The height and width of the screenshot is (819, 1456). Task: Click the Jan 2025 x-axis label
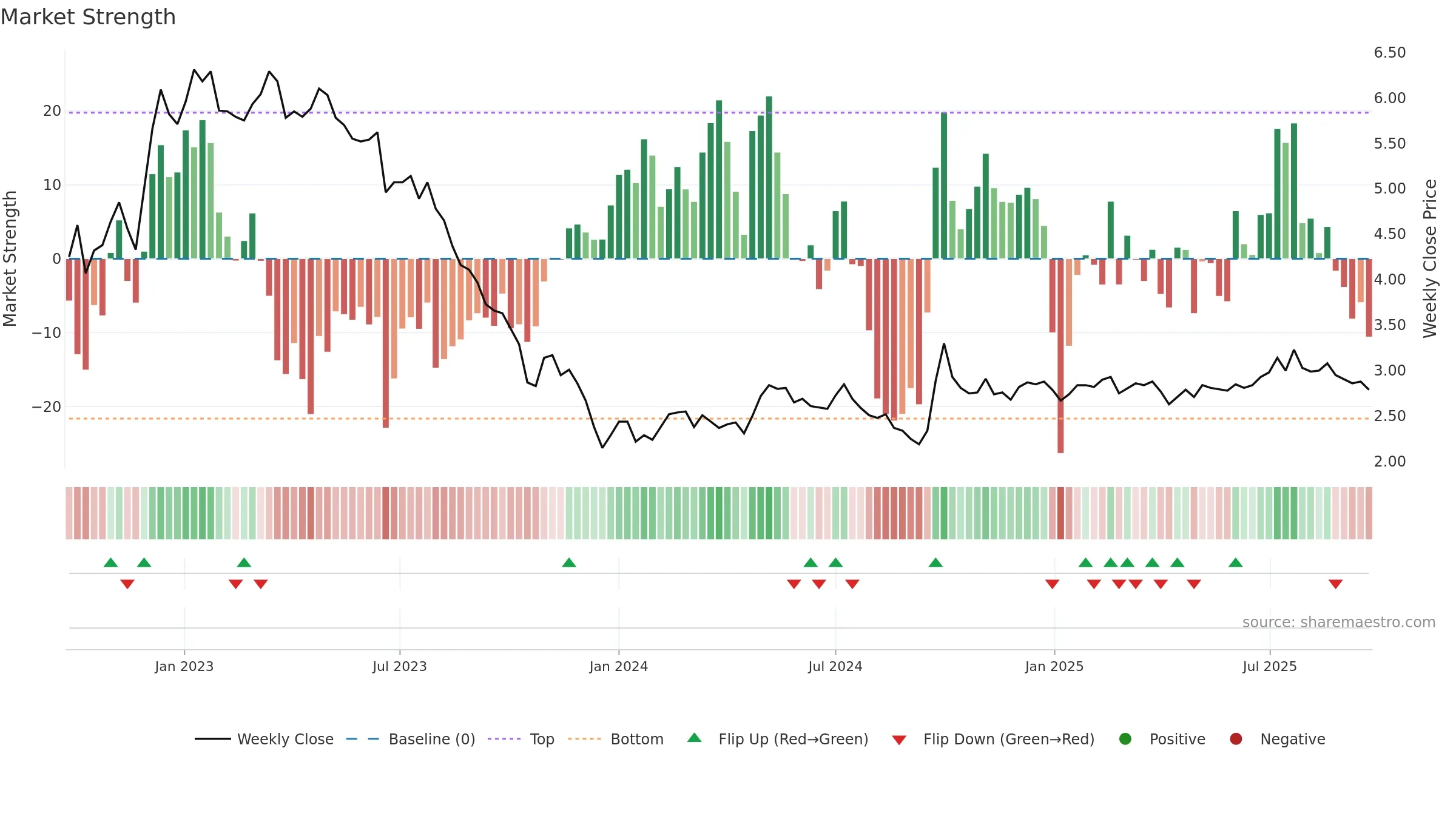(x=1054, y=666)
